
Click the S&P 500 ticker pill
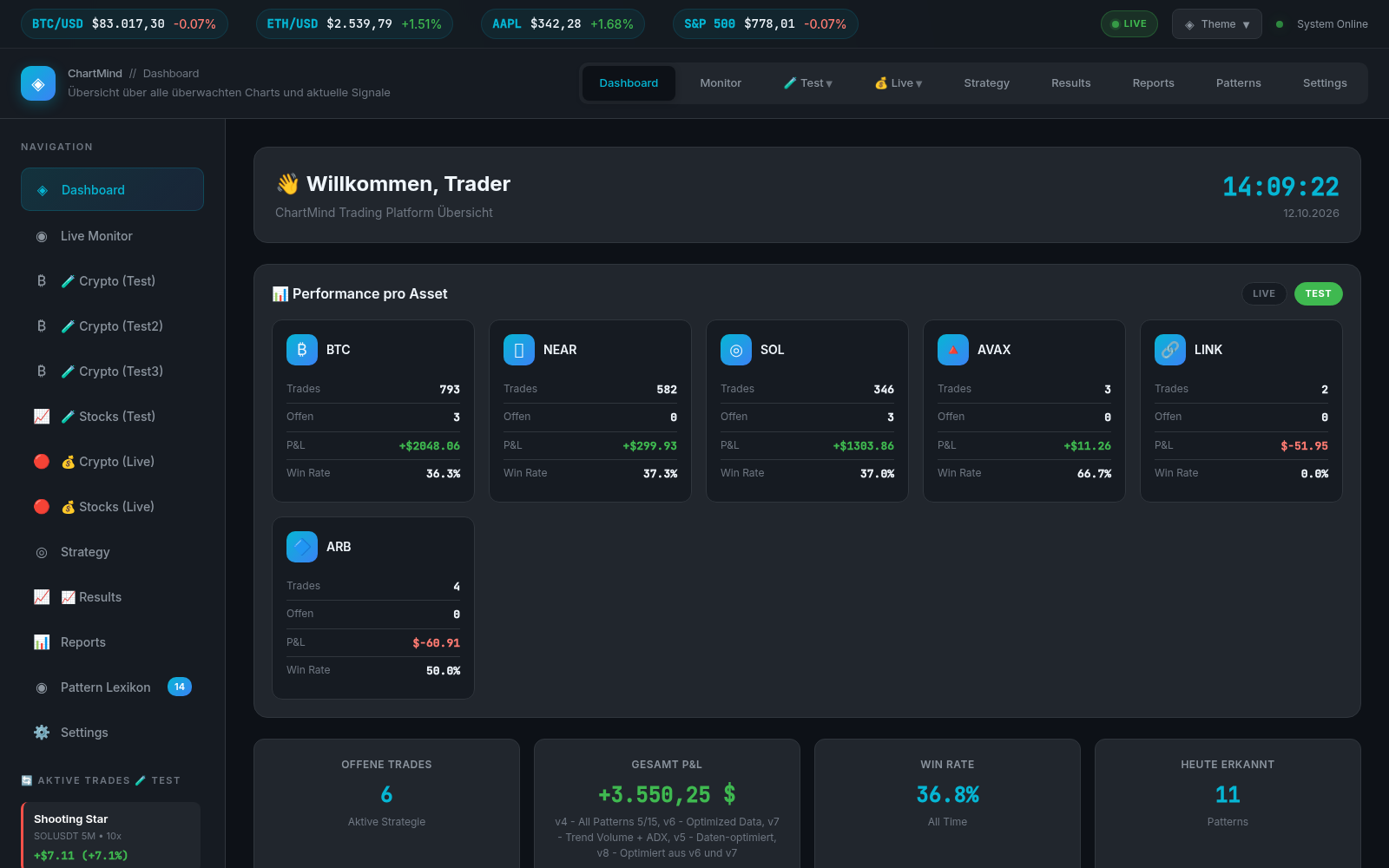pyautogui.click(x=765, y=24)
